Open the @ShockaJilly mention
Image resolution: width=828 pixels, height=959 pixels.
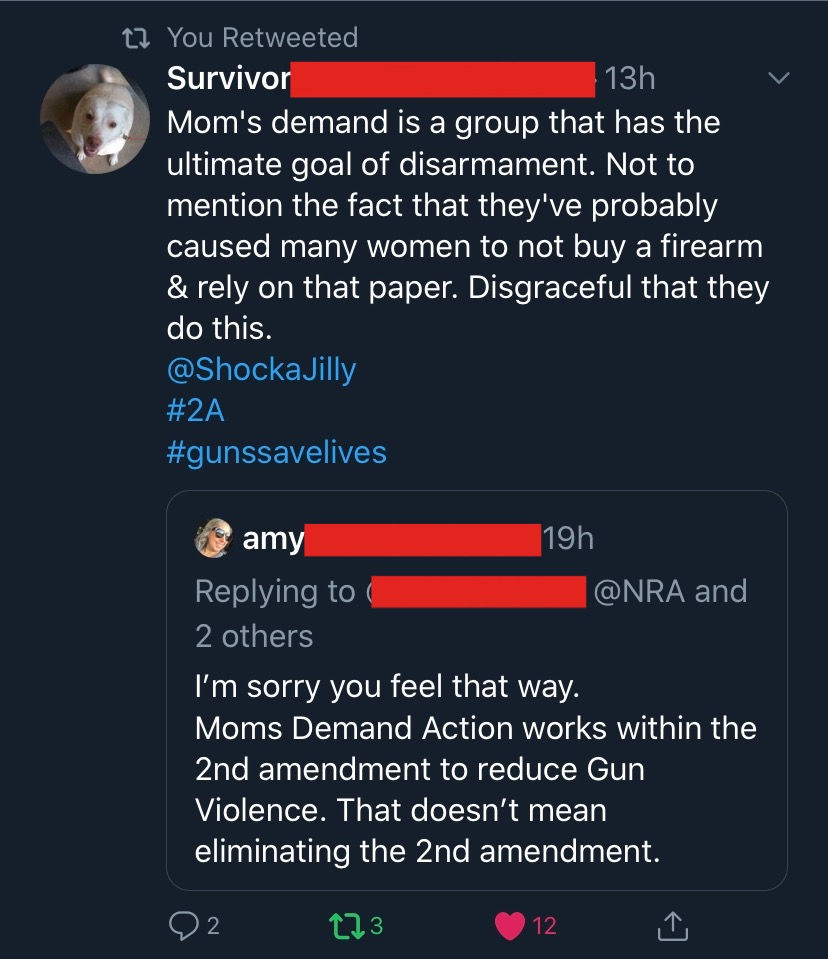261,369
